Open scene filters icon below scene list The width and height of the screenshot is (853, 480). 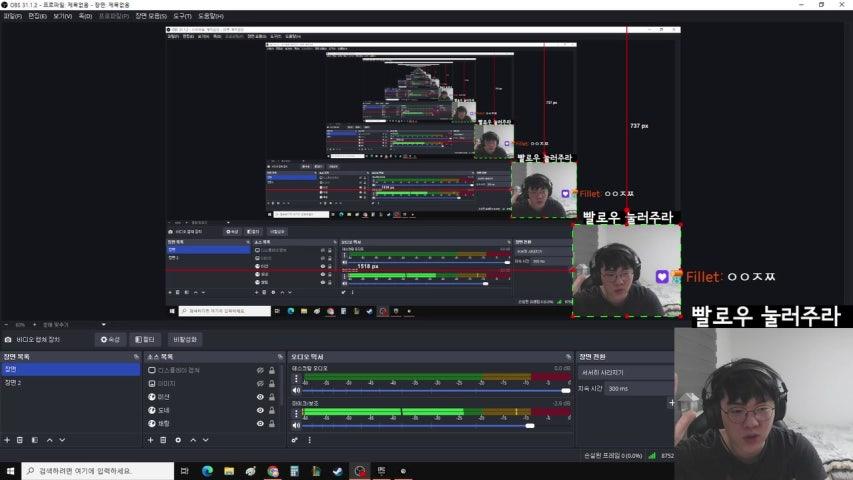34,440
